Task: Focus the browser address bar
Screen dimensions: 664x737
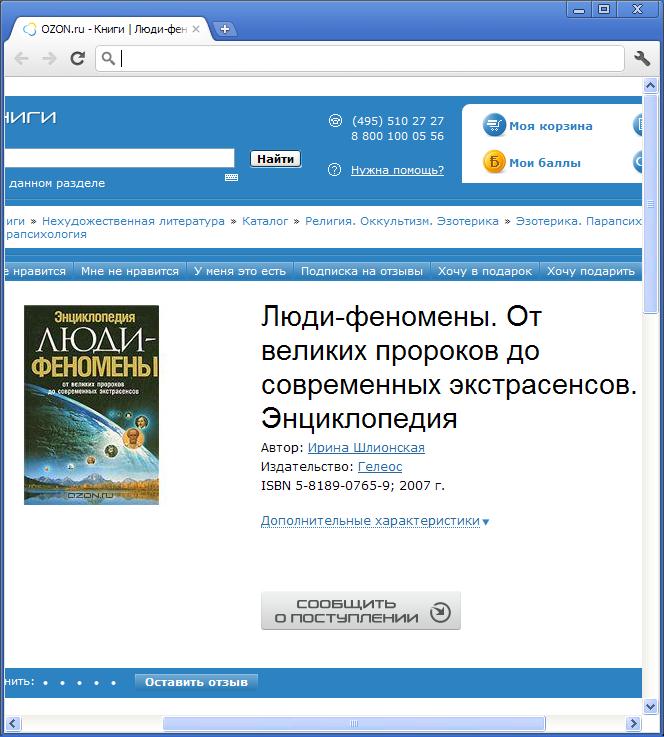Action: coord(359,59)
